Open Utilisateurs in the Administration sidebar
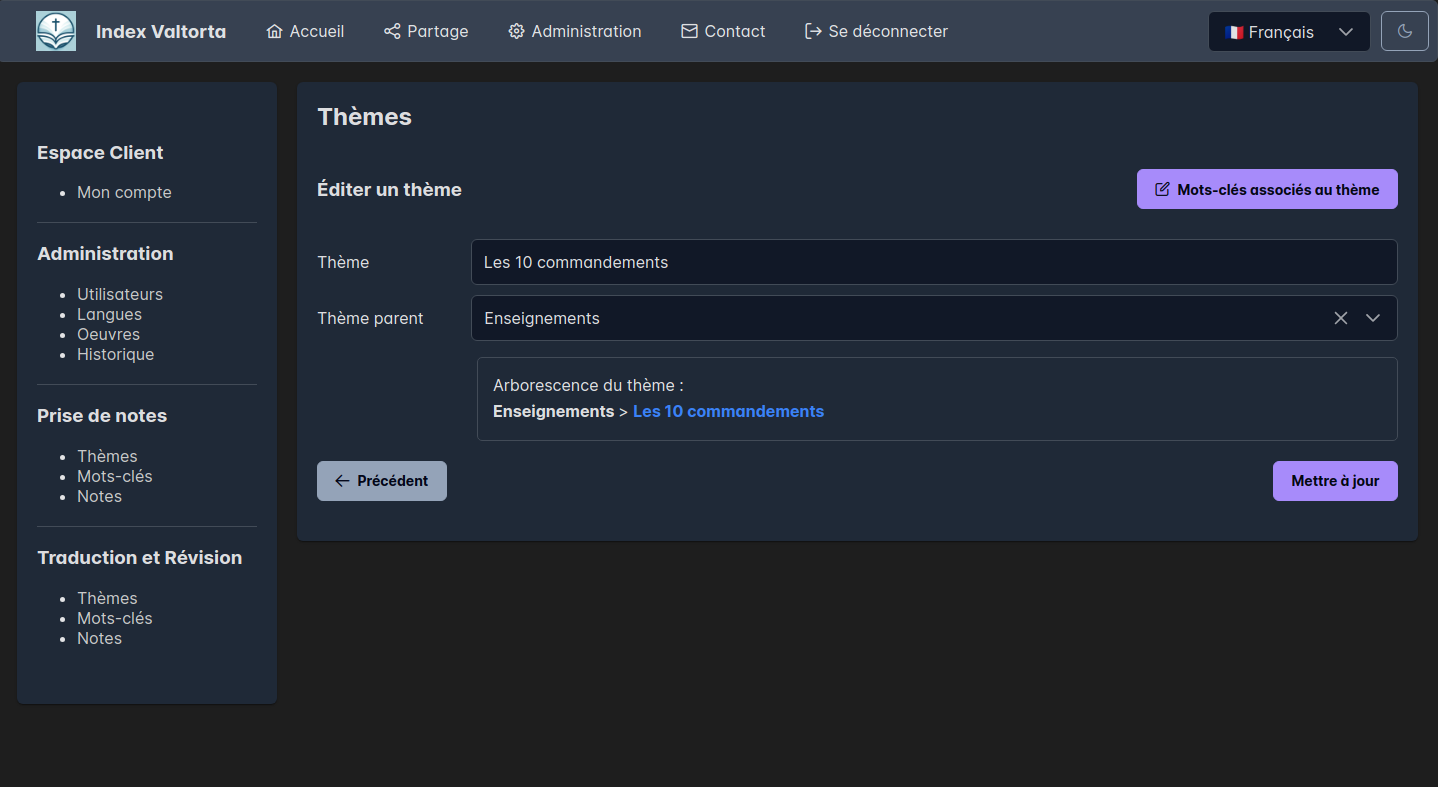The height and width of the screenshot is (787, 1438). [120, 294]
